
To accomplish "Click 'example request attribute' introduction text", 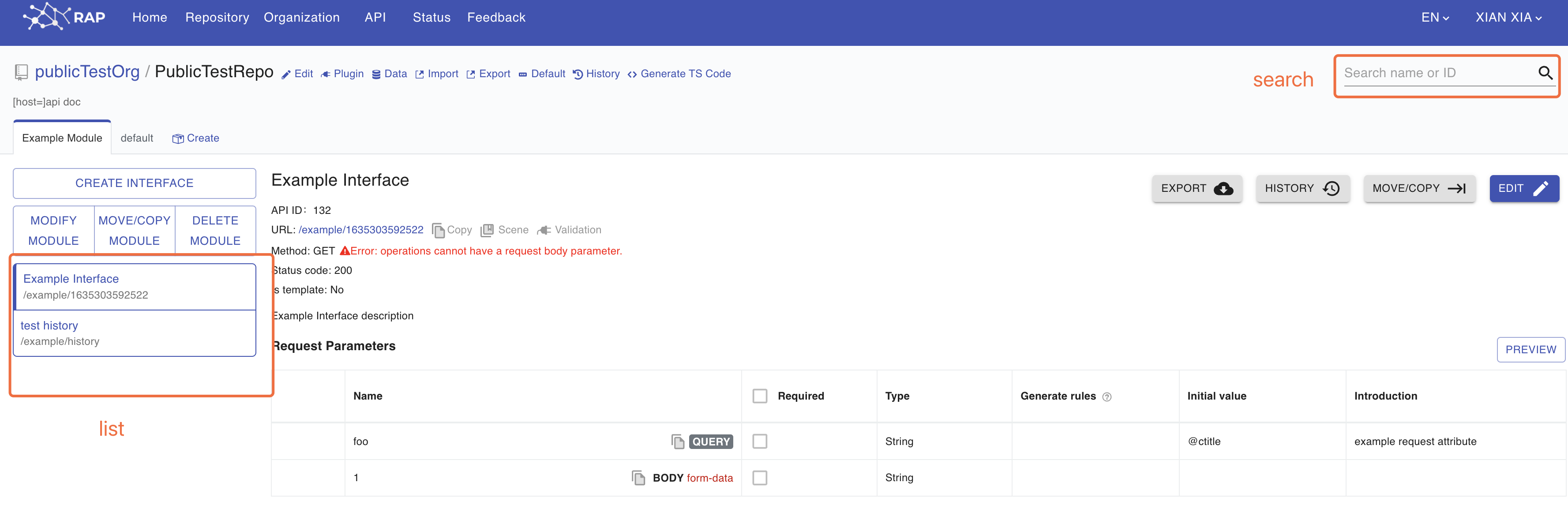I will tap(1415, 442).
